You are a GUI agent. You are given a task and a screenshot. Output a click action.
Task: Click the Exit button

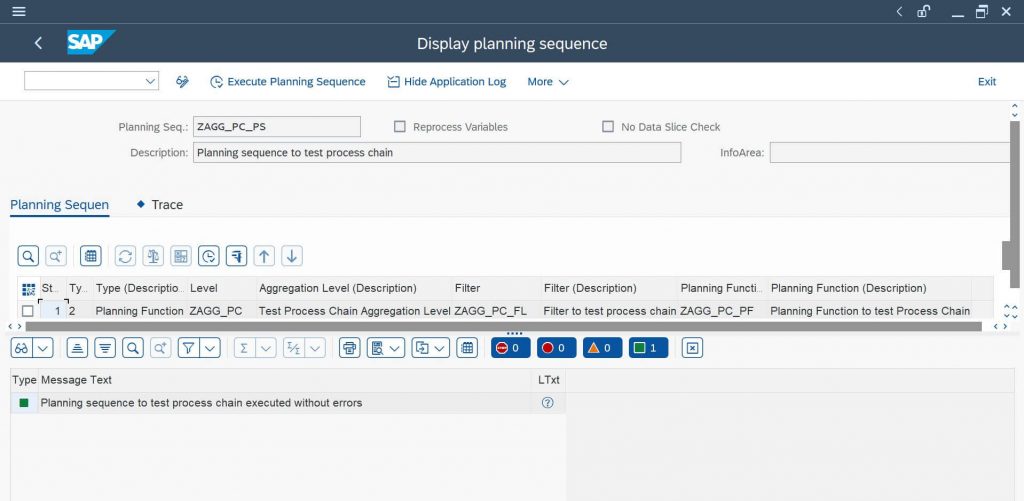pyautogui.click(x=987, y=82)
